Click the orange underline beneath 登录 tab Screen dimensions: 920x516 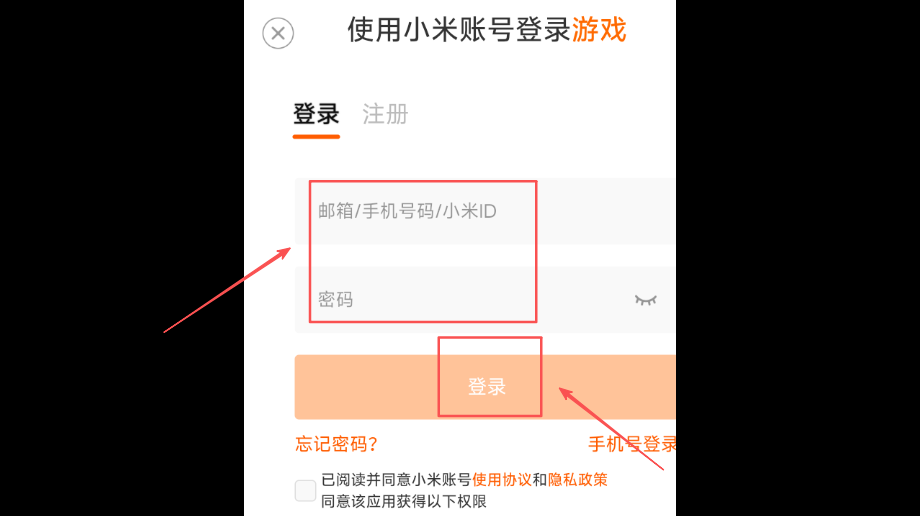tap(316, 137)
